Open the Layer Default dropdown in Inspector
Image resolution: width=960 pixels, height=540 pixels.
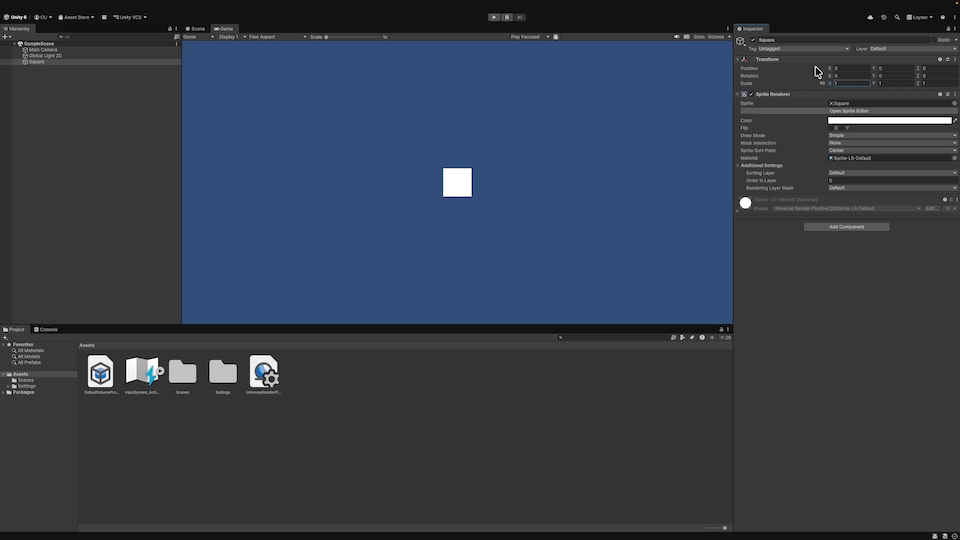click(x=913, y=49)
